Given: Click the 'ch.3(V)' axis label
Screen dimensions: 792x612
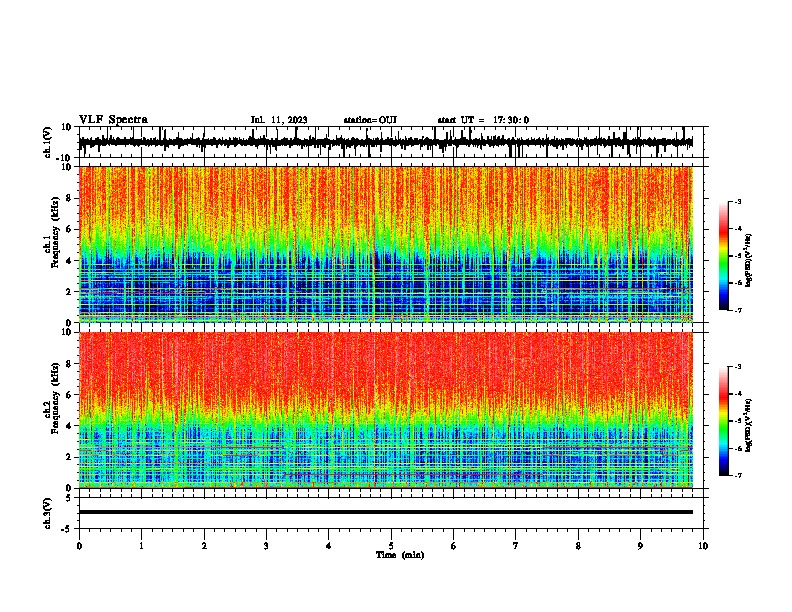Looking at the screenshot, I should pos(48,513).
